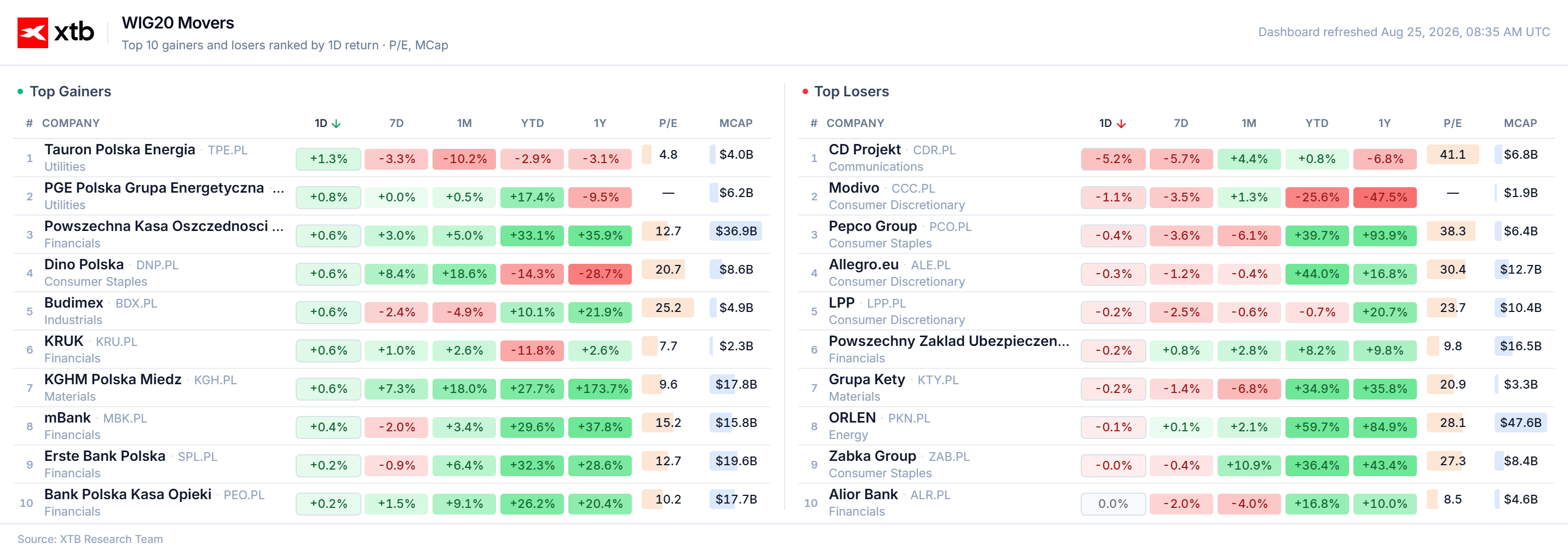Click the 1Y header in Top Gainers
This screenshot has height=555, width=1568.
[x=600, y=124]
